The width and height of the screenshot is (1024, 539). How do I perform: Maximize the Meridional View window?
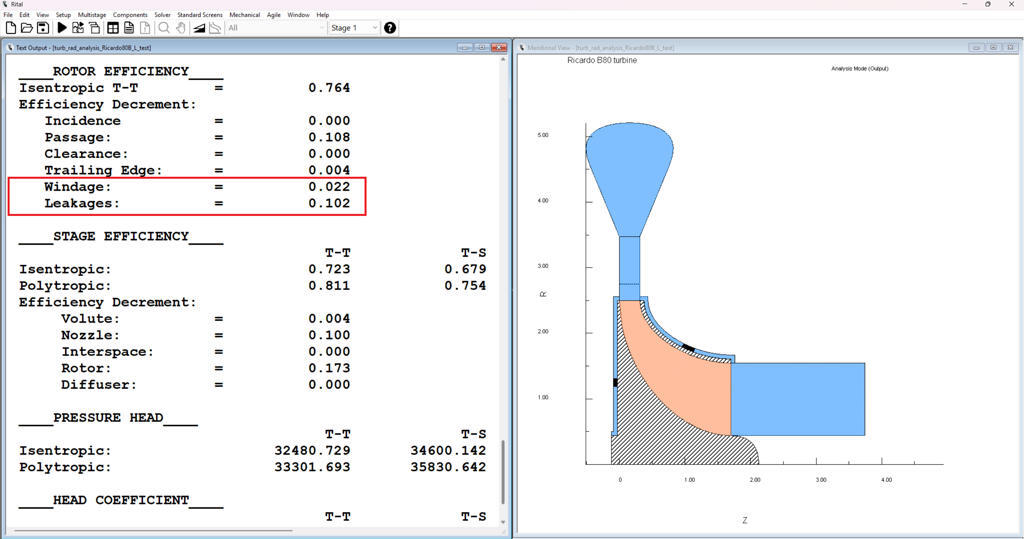click(x=991, y=47)
